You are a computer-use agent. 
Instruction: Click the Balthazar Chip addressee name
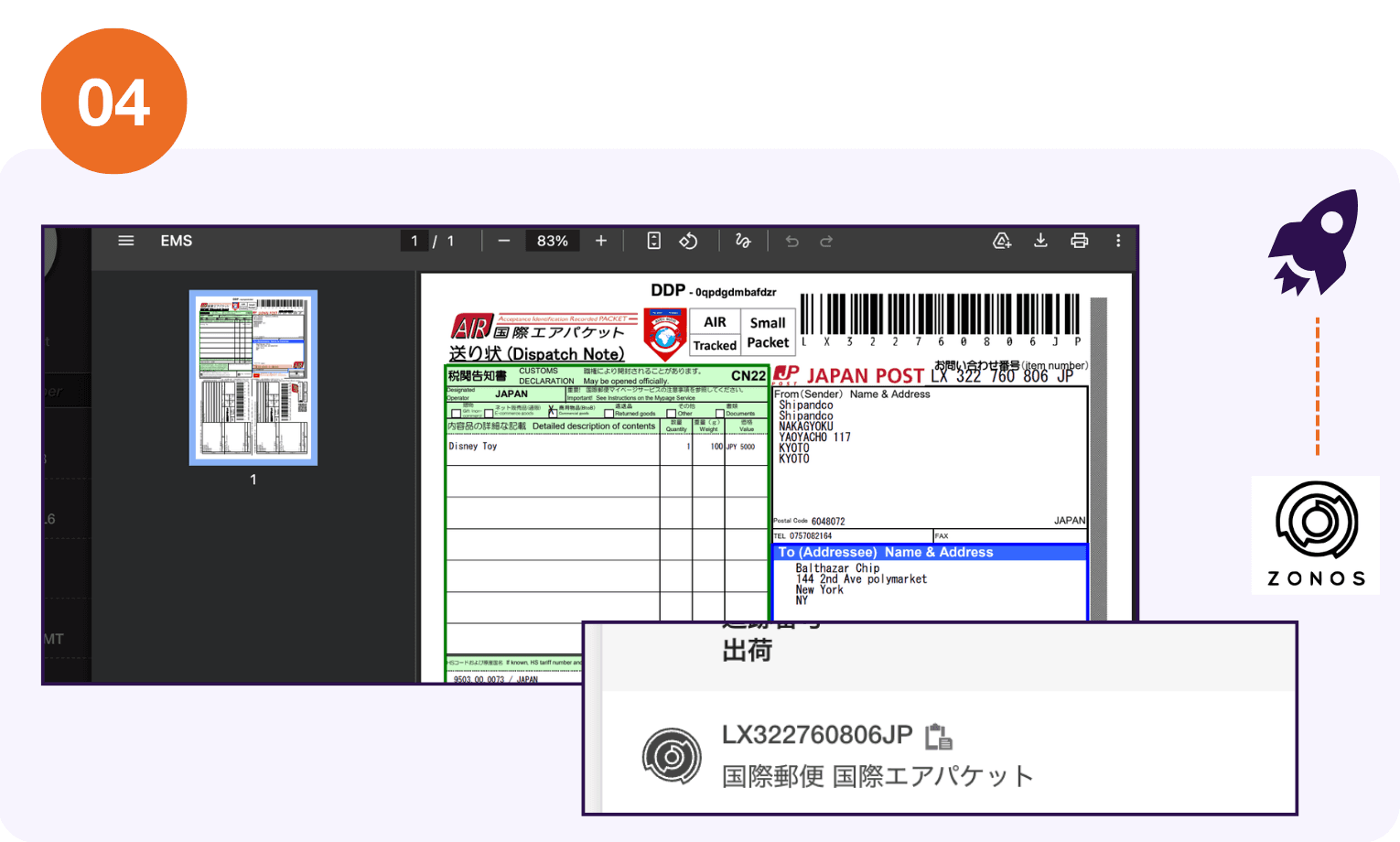point(837,568)
